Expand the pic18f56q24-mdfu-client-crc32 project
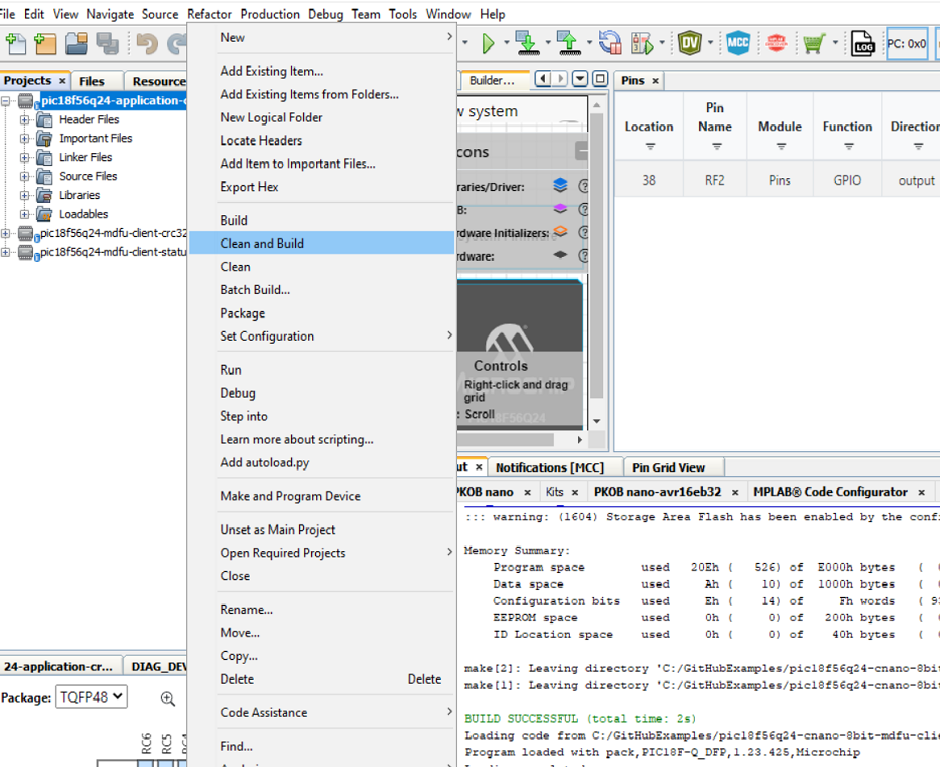 [x=5, y=233]
